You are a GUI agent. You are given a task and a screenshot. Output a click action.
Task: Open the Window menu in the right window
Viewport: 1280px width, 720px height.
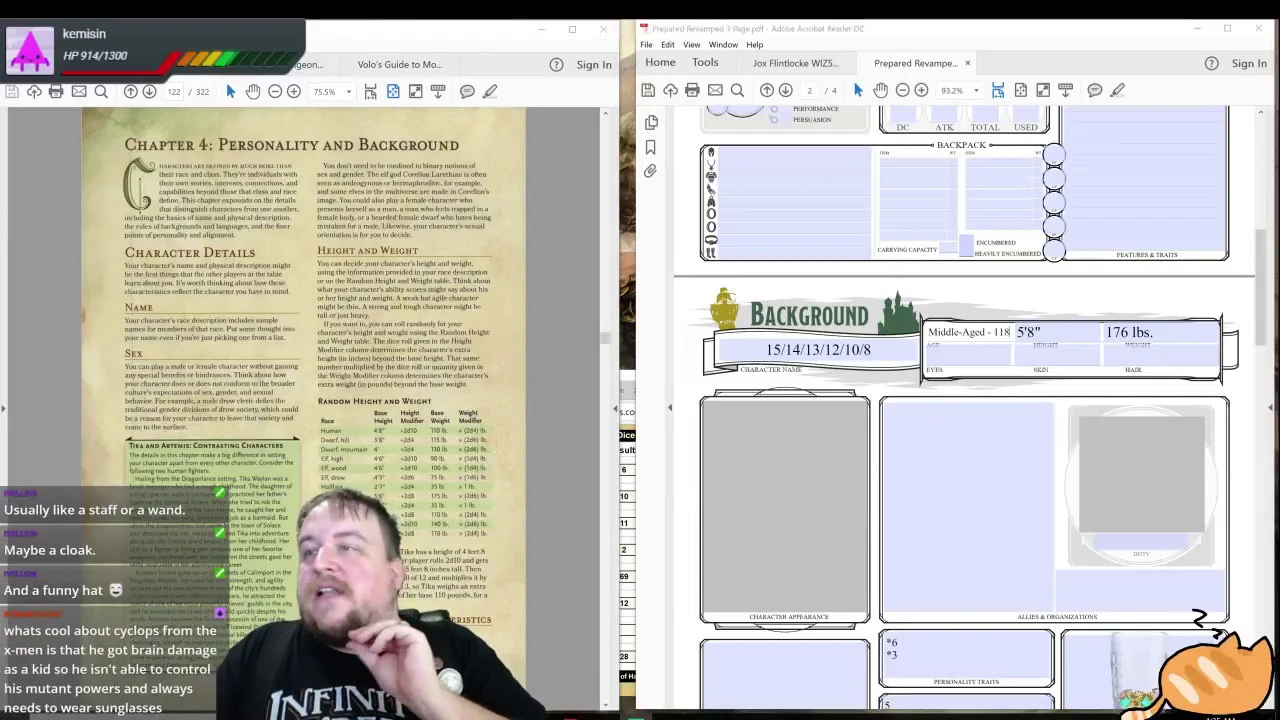tap(723, 44)
